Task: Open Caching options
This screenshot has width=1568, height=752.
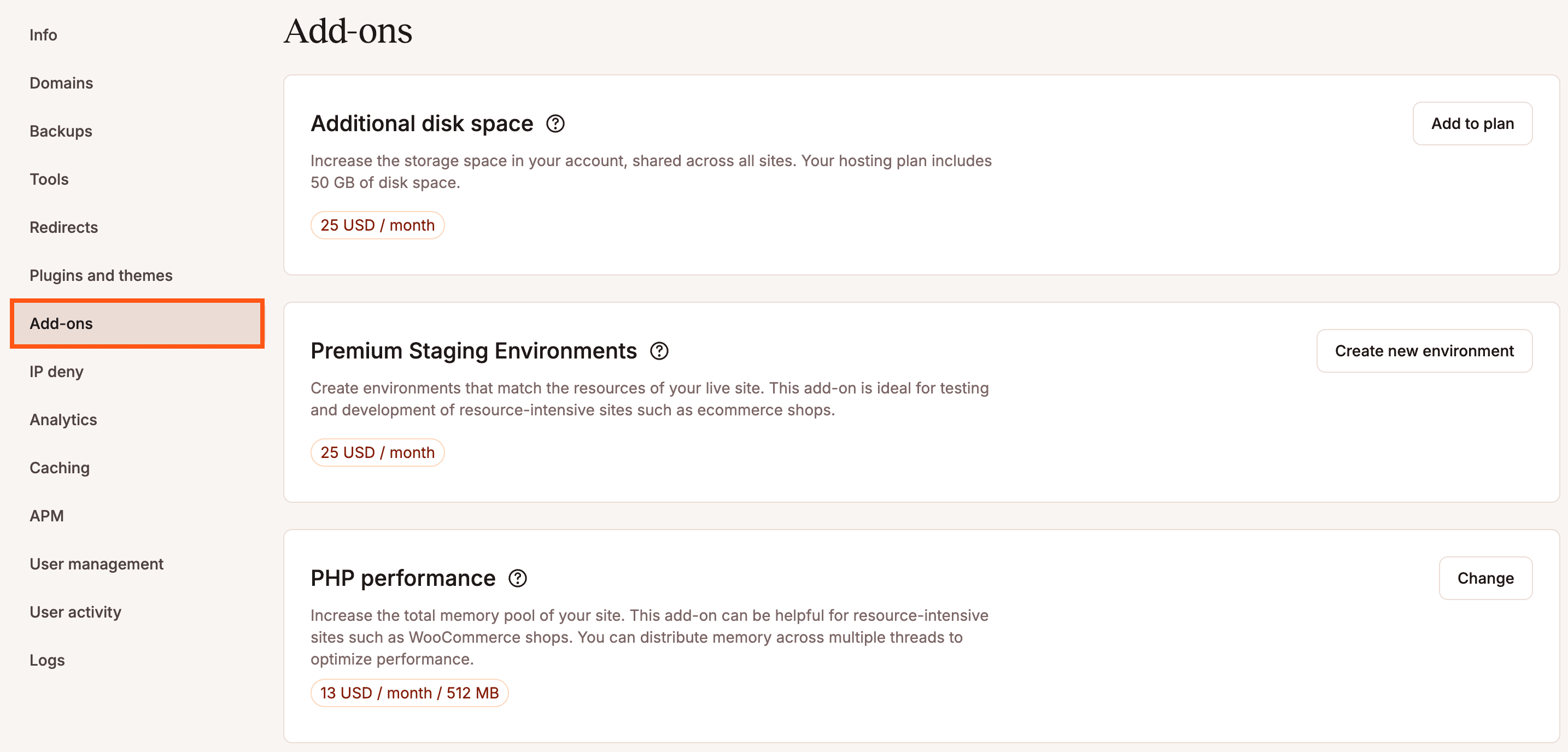Action: coord(59,467)
